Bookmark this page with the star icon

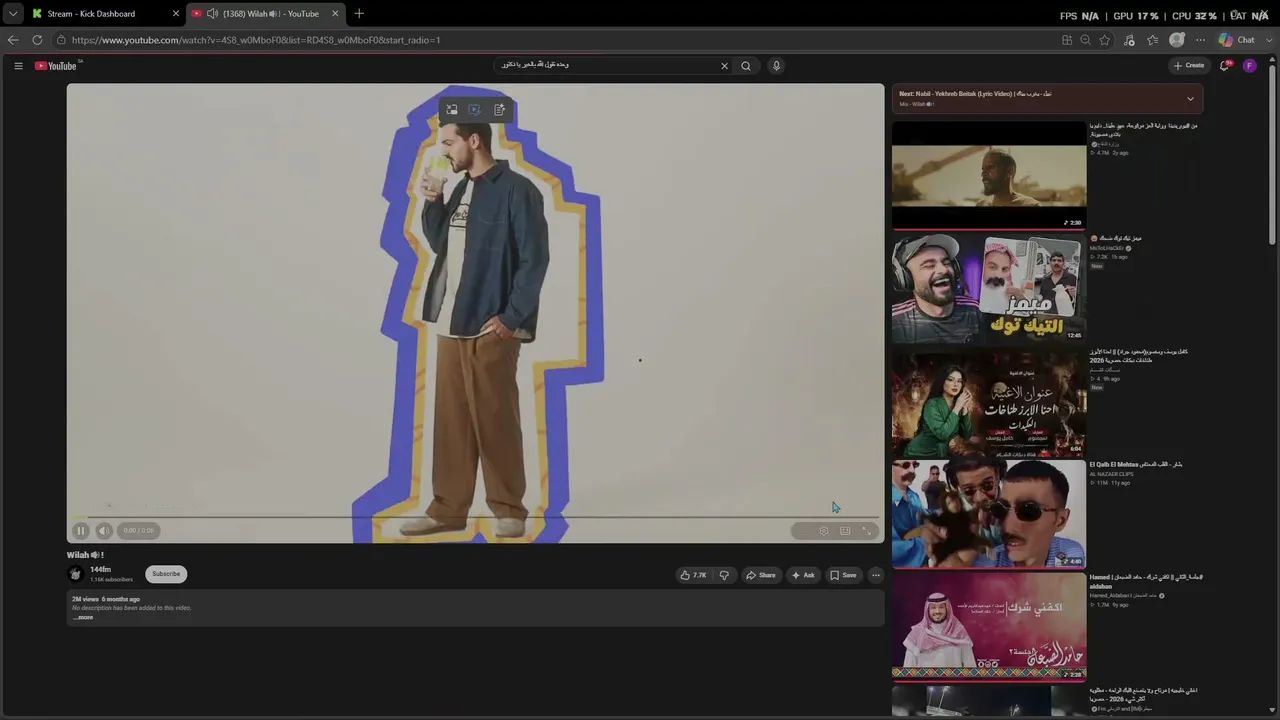click(x=1105, y=40)
